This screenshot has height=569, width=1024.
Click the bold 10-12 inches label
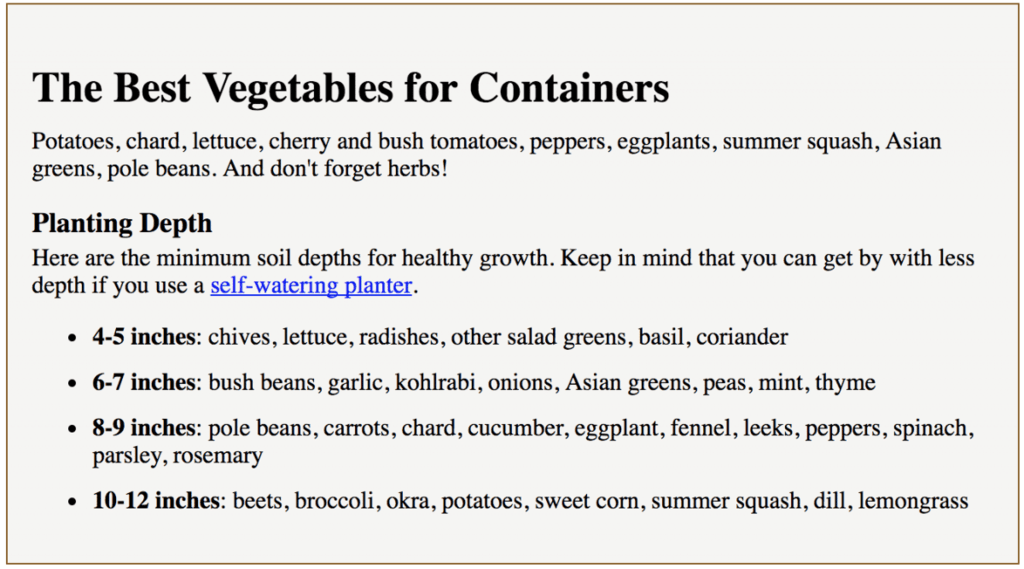click(156, 501)
